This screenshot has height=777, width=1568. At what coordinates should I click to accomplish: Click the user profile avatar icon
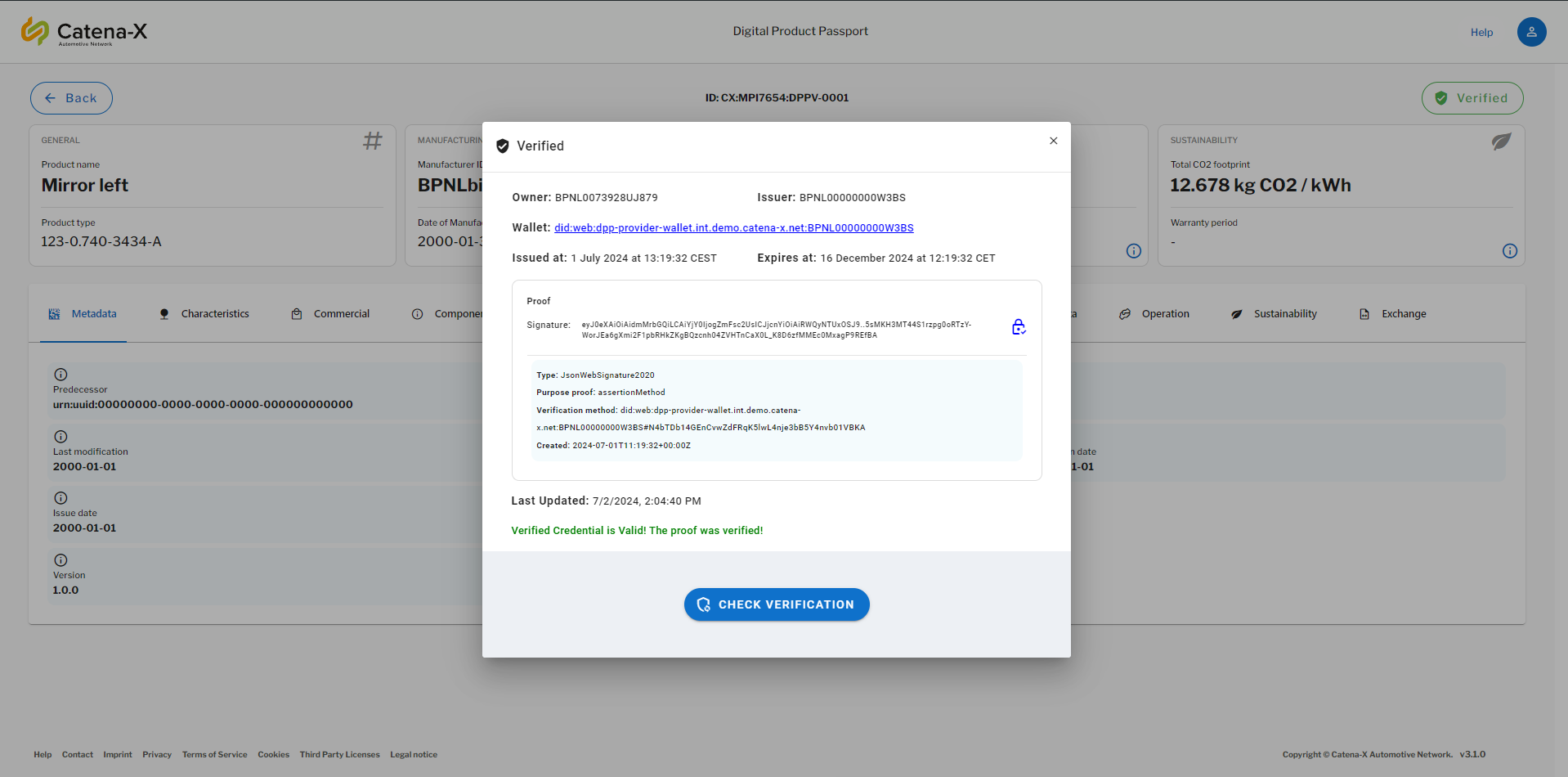[x=1530, y=32]
